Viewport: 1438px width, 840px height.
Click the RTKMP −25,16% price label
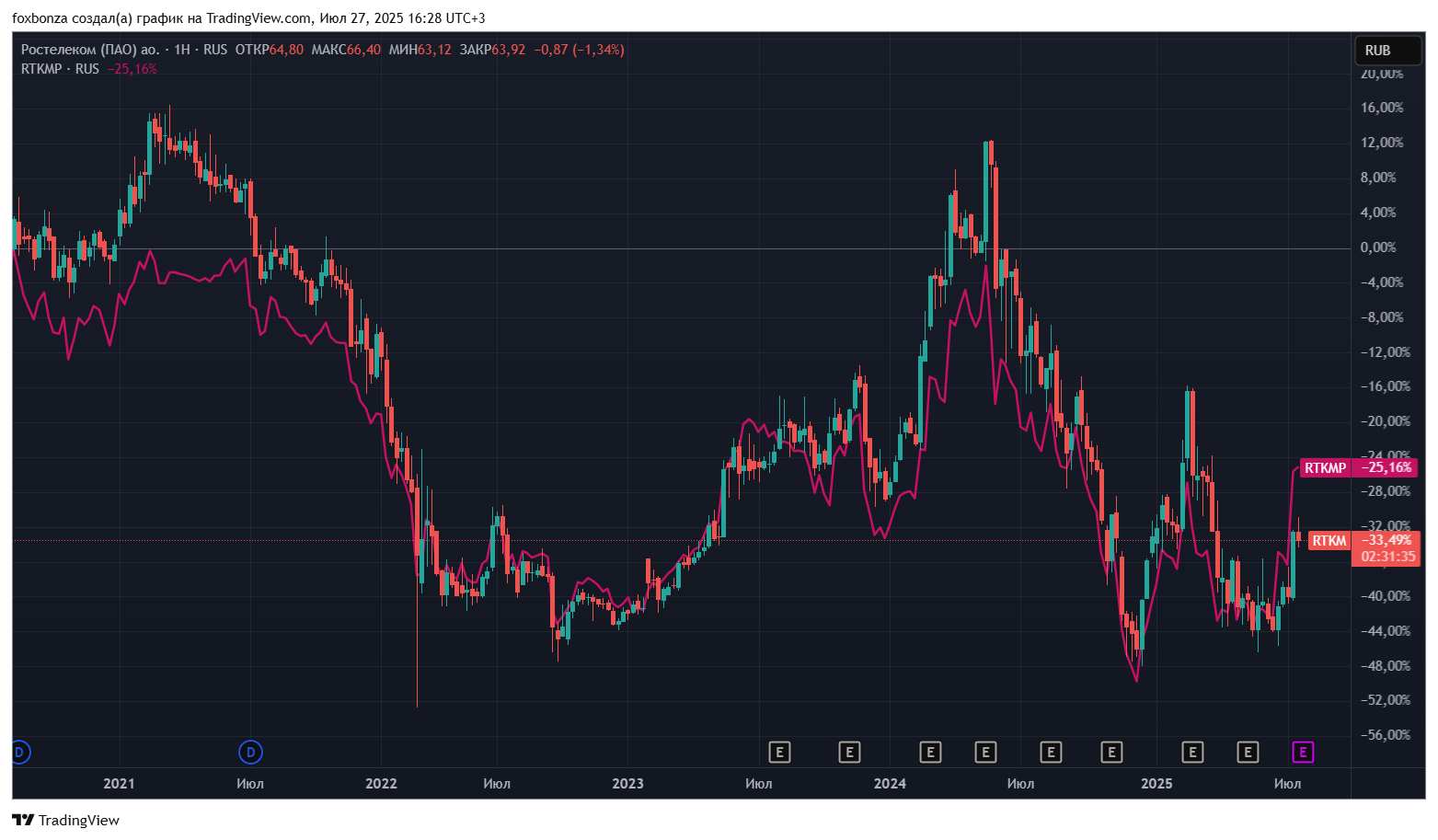[1357, 468]
